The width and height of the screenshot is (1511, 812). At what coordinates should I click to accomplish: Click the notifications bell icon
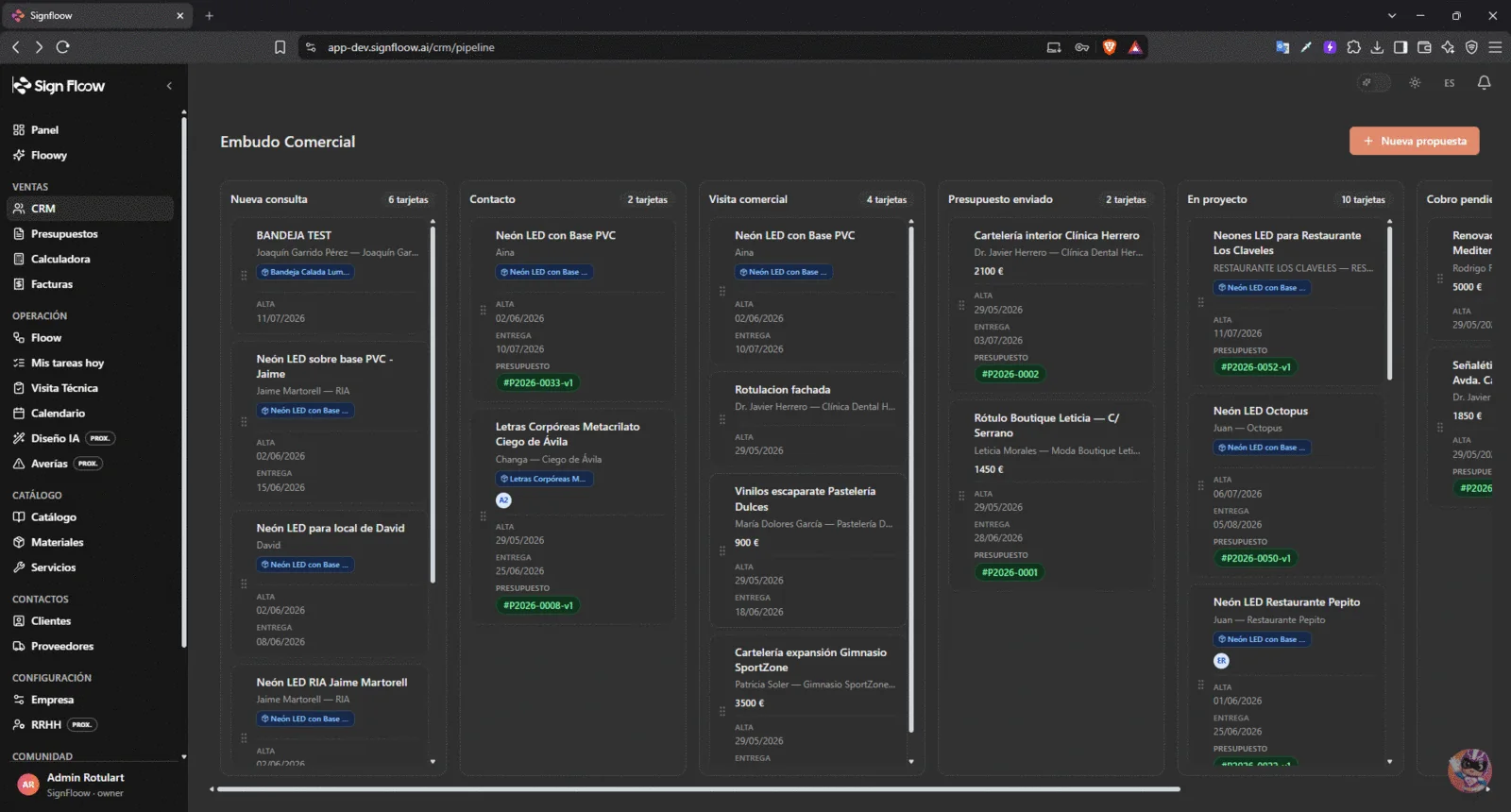pos(1484,83)
